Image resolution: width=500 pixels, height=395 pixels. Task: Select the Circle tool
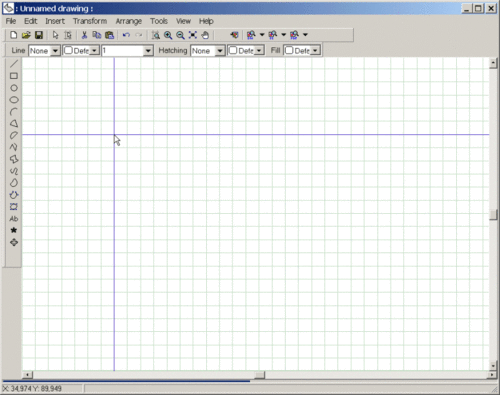click(x=14, y=88)
